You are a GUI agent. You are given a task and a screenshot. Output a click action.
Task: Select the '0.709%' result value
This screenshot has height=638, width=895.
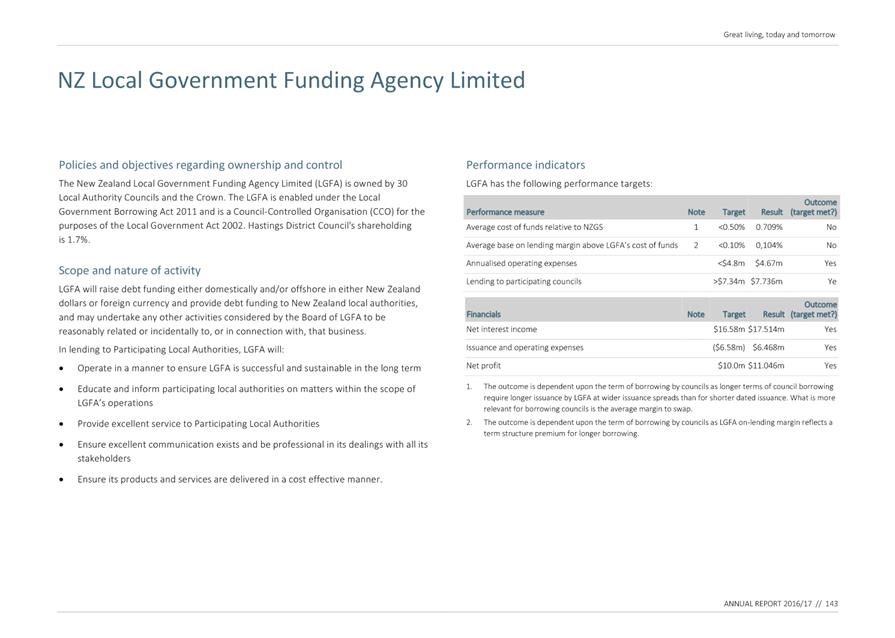tap(769, 227)
